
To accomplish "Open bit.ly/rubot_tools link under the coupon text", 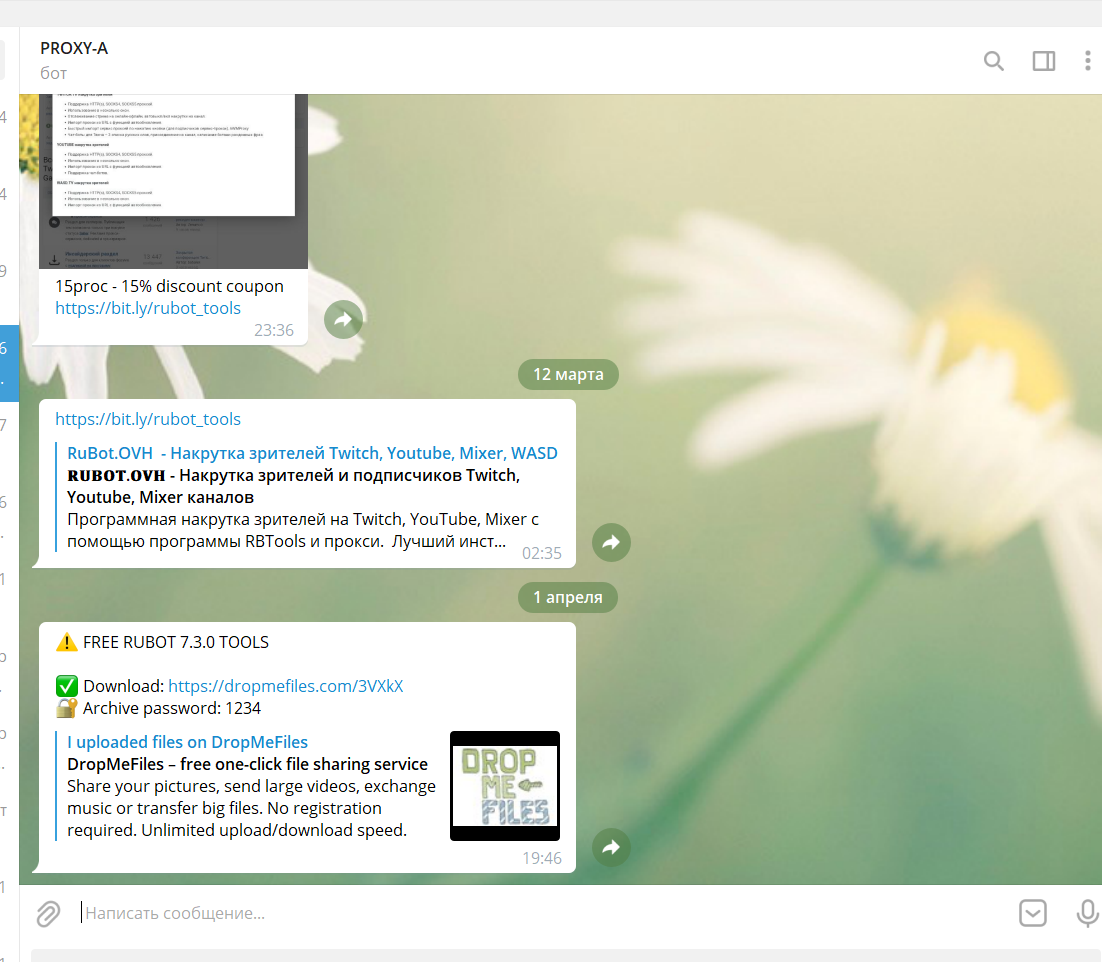I will click(x=148, y=308).
